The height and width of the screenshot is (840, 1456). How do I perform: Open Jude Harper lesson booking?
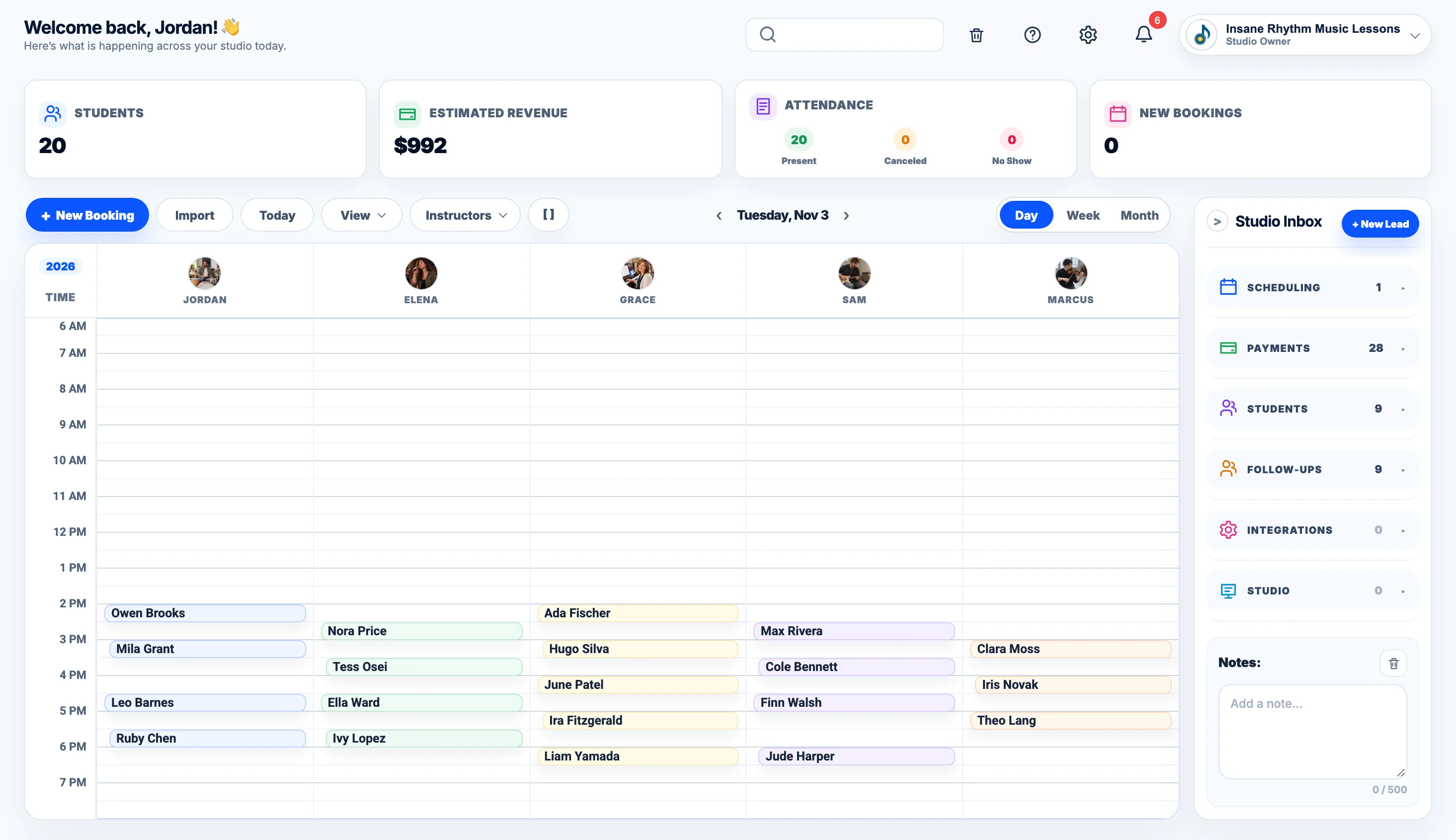(856, 756)
